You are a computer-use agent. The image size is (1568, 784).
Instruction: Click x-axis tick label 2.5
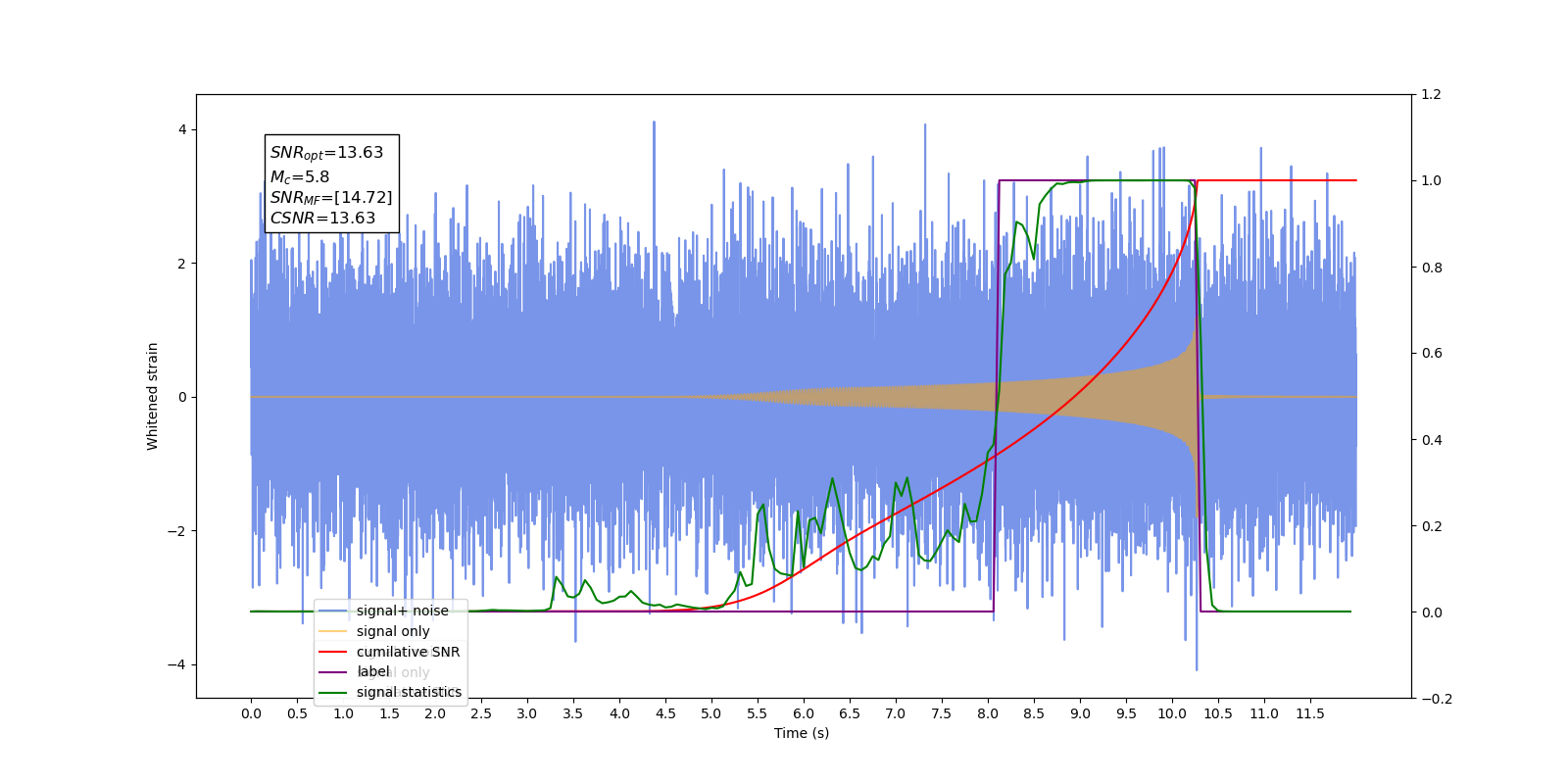coord(481,713)
